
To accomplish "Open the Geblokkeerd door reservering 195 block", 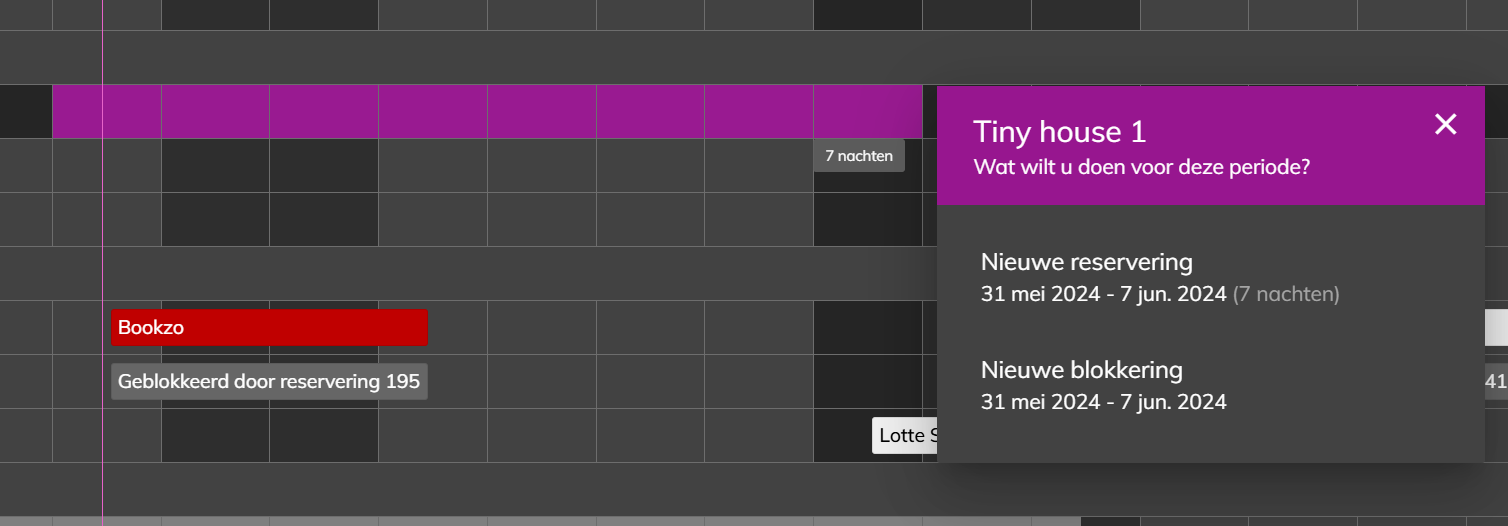I will (269, 381).
